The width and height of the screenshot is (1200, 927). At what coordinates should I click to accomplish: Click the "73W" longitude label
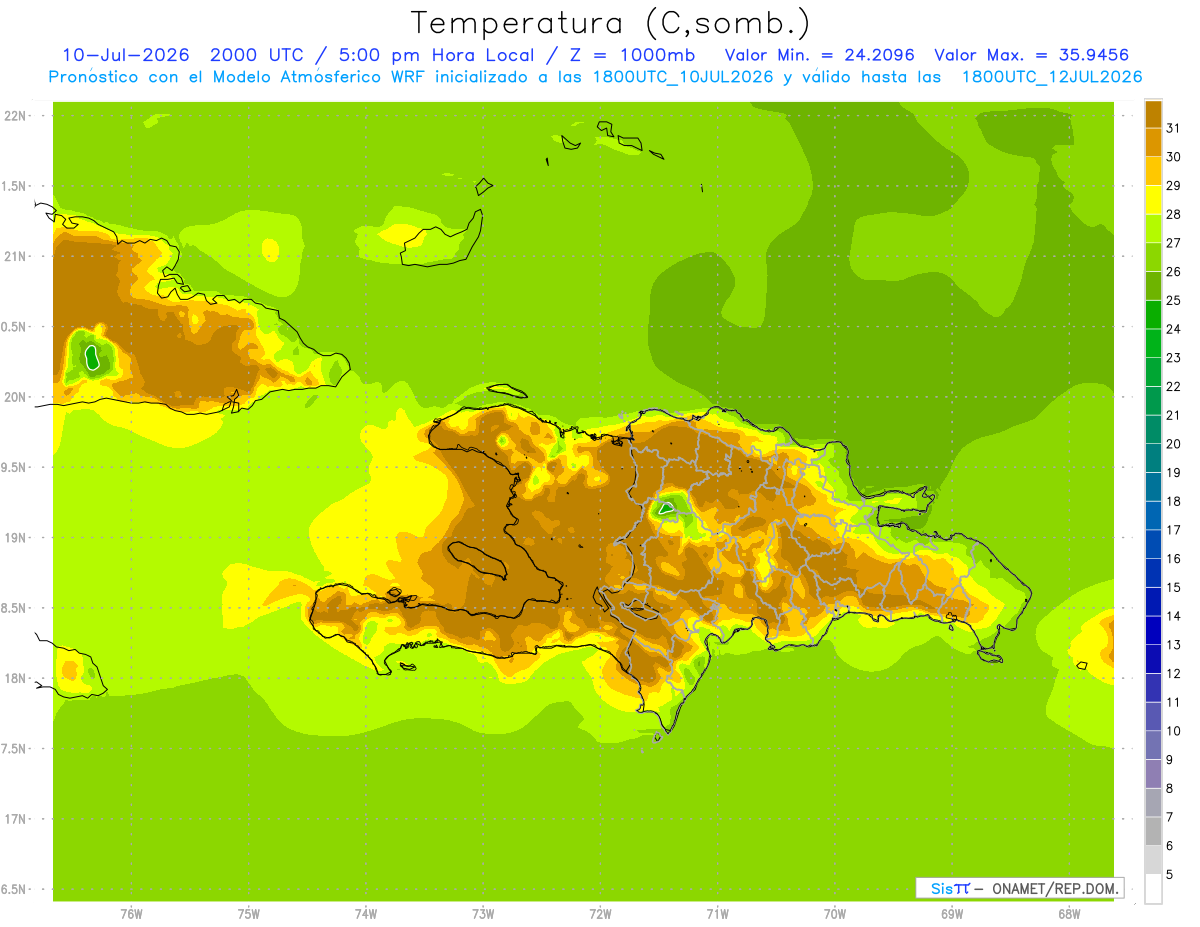click(483, 914)
